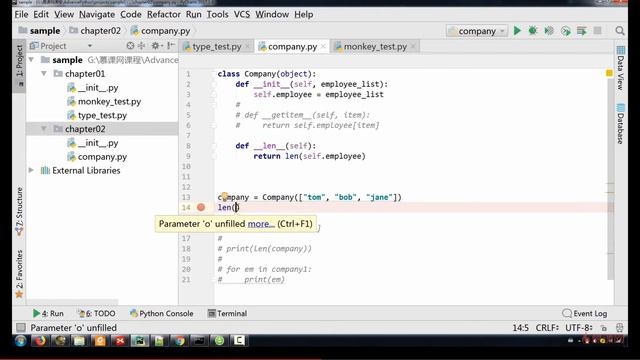Open the Terminal tool window
The height and width of the screenshot is (360, 640).
pyautogui.click(x=227, y=313)
